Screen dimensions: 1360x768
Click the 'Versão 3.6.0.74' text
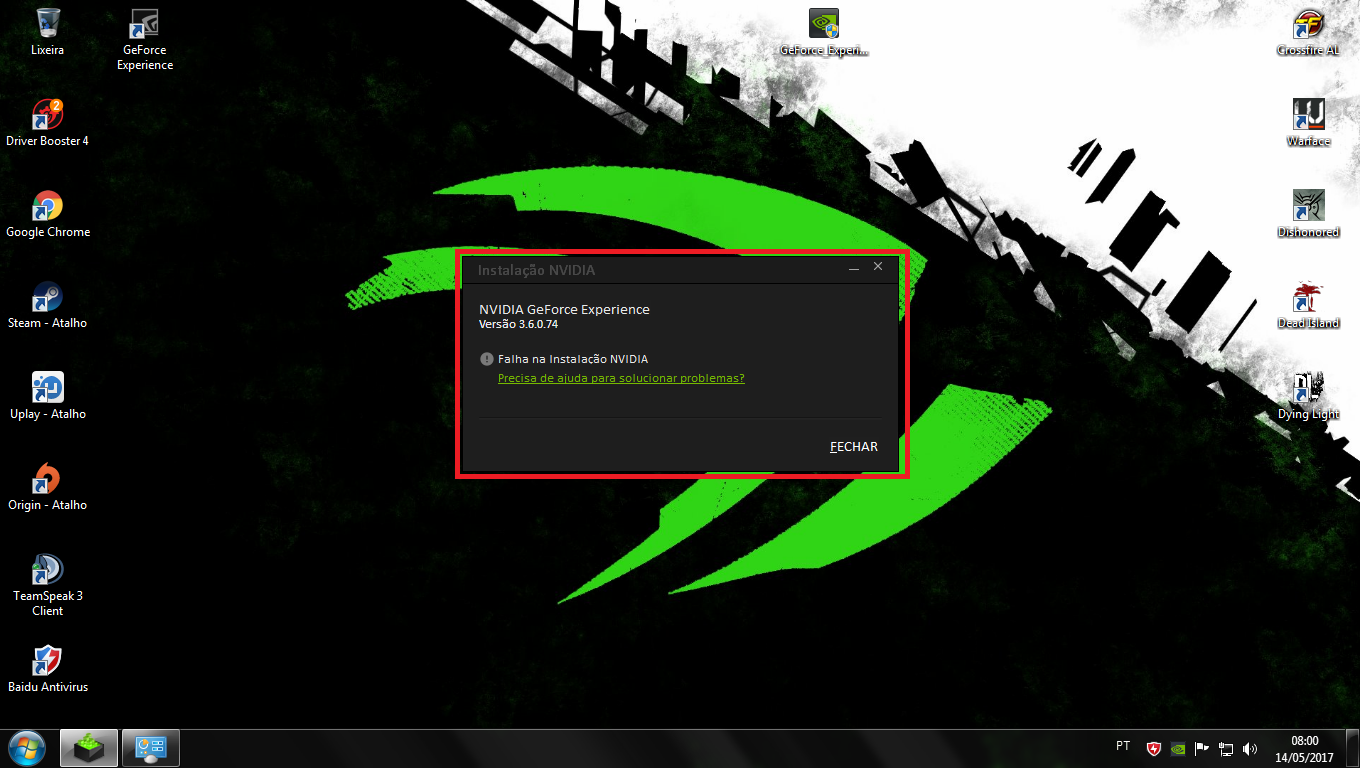tap(518, 324)
